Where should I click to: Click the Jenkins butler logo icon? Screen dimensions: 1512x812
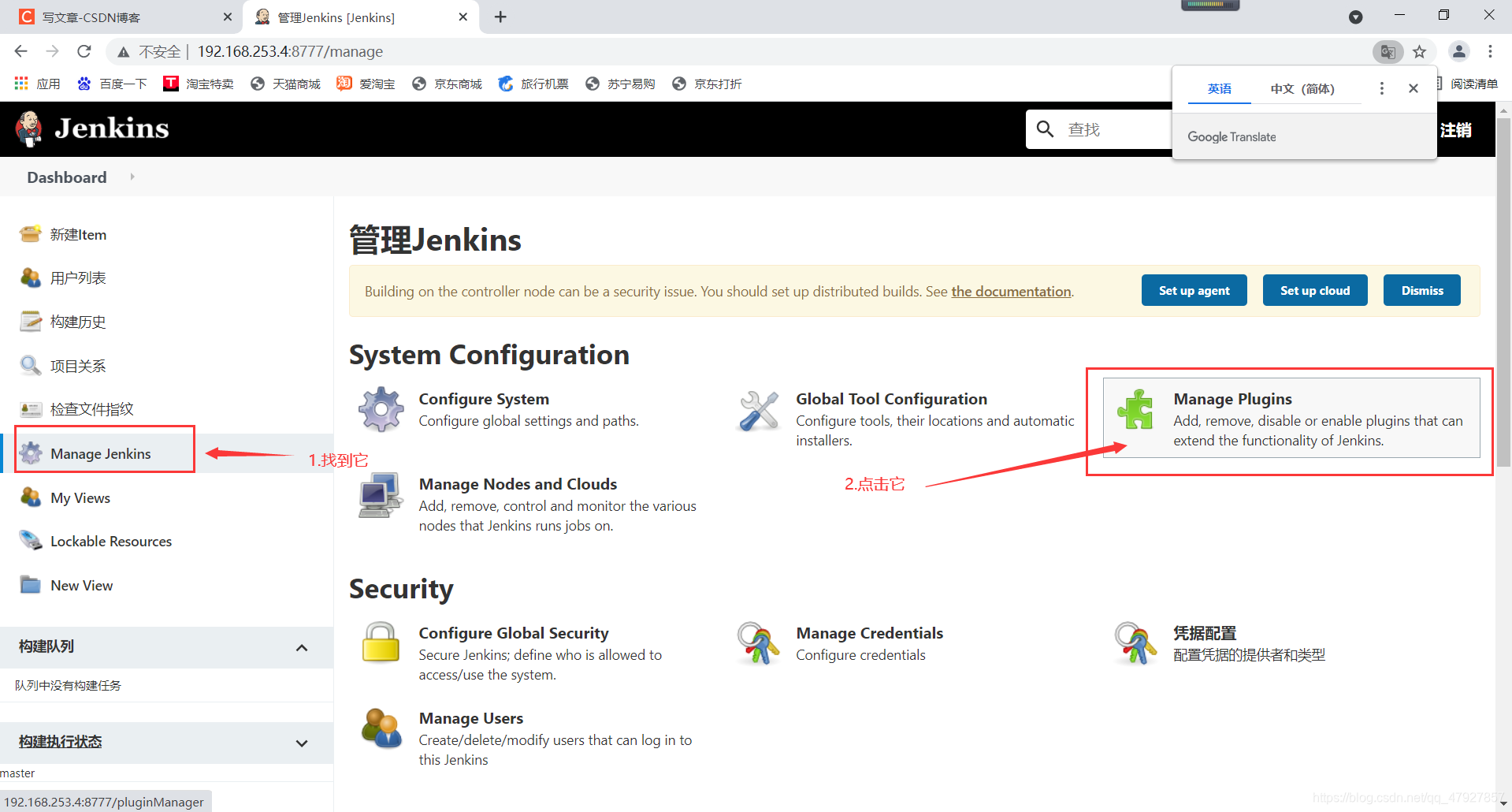pos(29,129)
